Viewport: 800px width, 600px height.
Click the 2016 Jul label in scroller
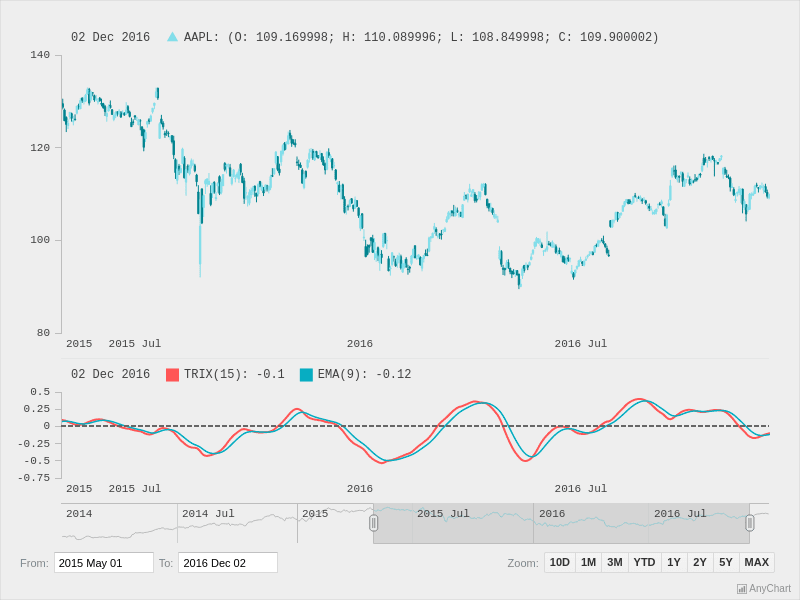680,514
